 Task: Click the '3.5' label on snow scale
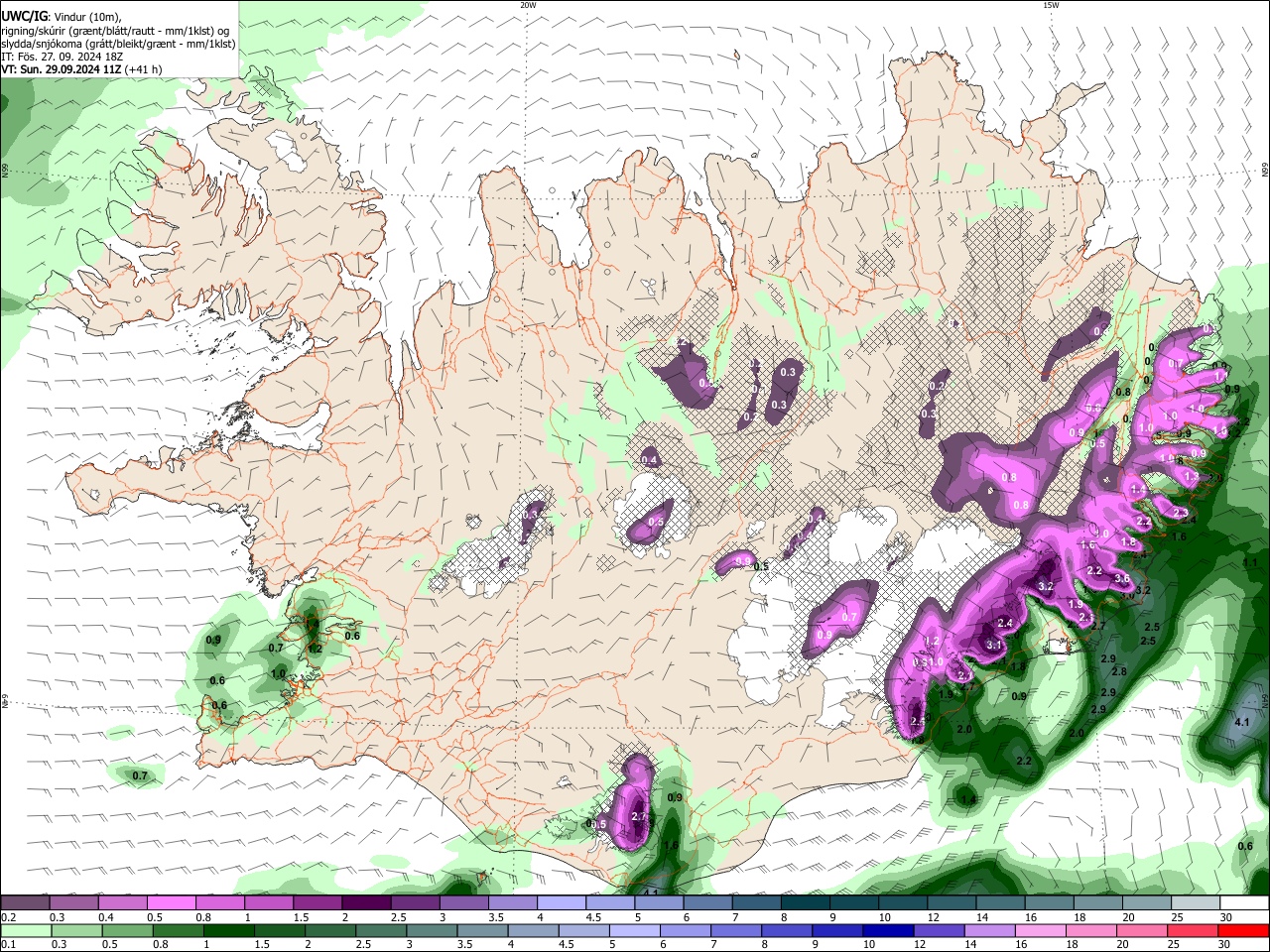click(496, 917)
